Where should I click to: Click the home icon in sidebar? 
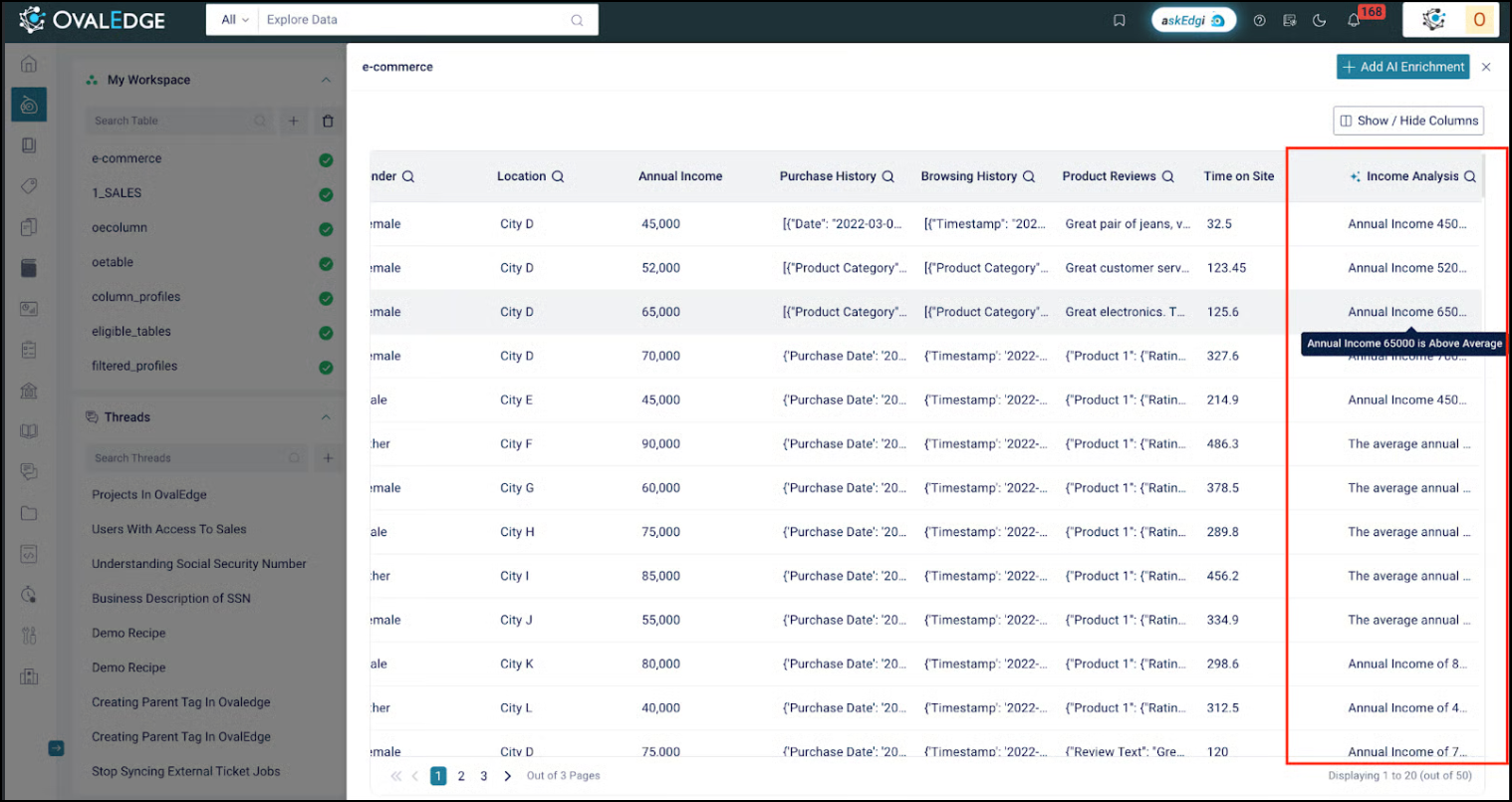pyautogui.click(x=29, y=64)
